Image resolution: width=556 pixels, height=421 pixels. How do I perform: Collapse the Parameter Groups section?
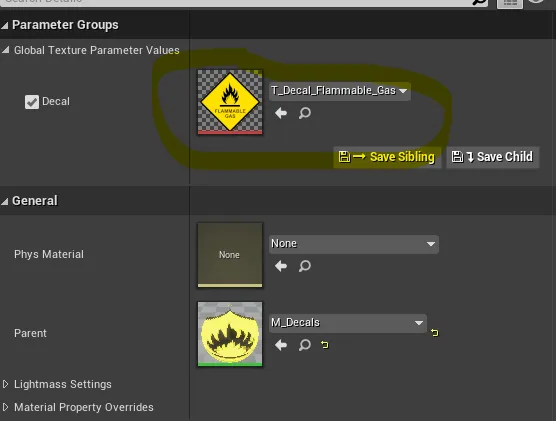[x=5, y=25]
